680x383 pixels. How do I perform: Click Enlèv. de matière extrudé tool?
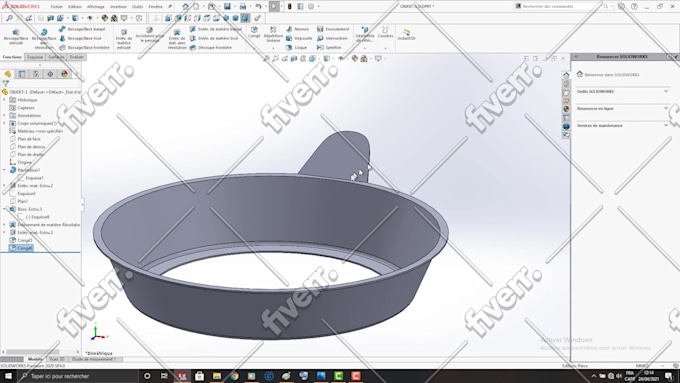tap(124, 39)
